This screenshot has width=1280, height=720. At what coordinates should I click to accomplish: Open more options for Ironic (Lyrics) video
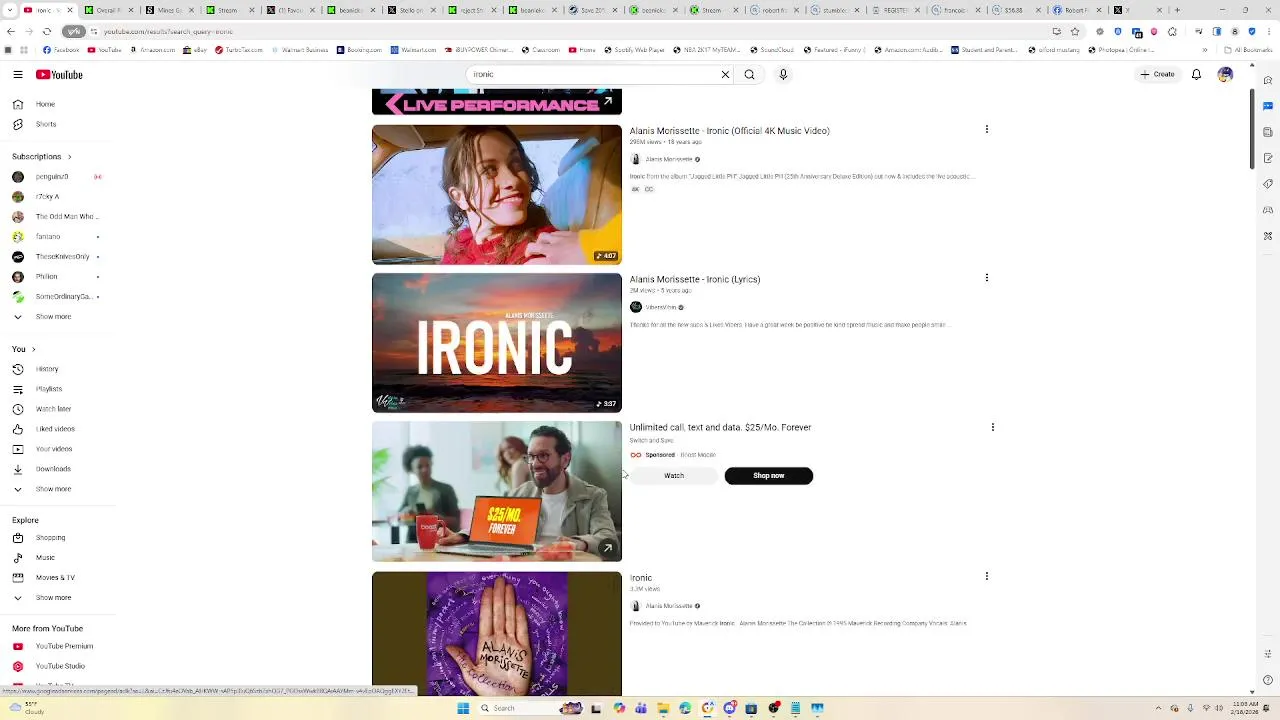pos(987,277)
